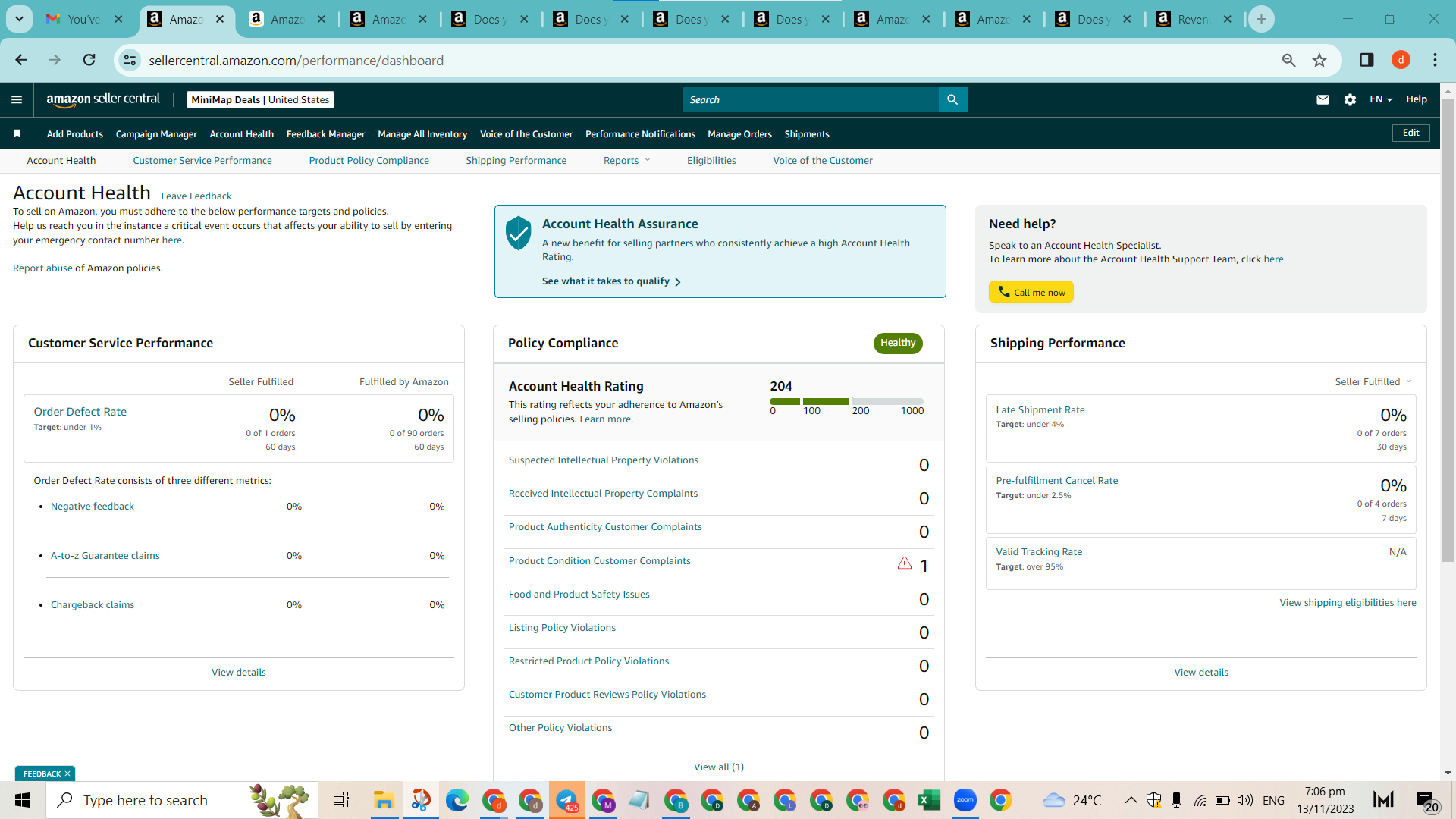Open the Windows Start menu
Viewport: 1456px width, 819px height.
point(23,800)
